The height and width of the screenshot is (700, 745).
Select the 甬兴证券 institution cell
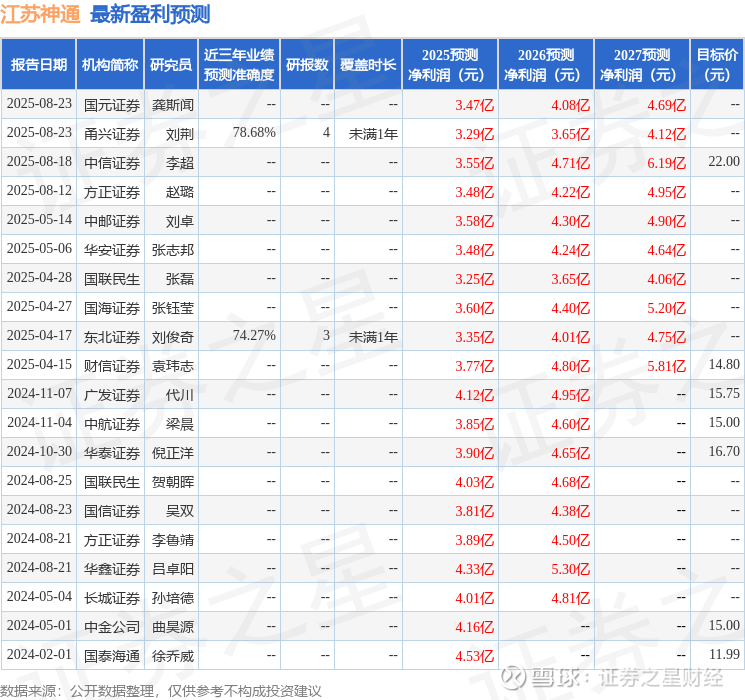point(112,134)
